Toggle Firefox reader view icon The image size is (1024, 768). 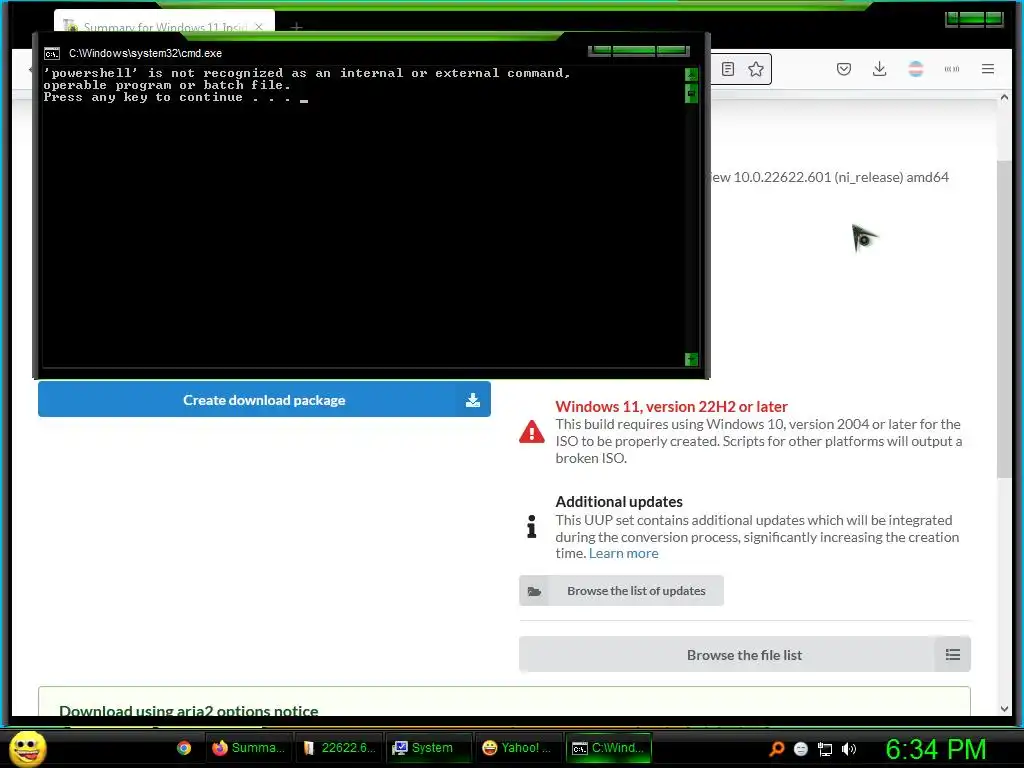(728, 69)
